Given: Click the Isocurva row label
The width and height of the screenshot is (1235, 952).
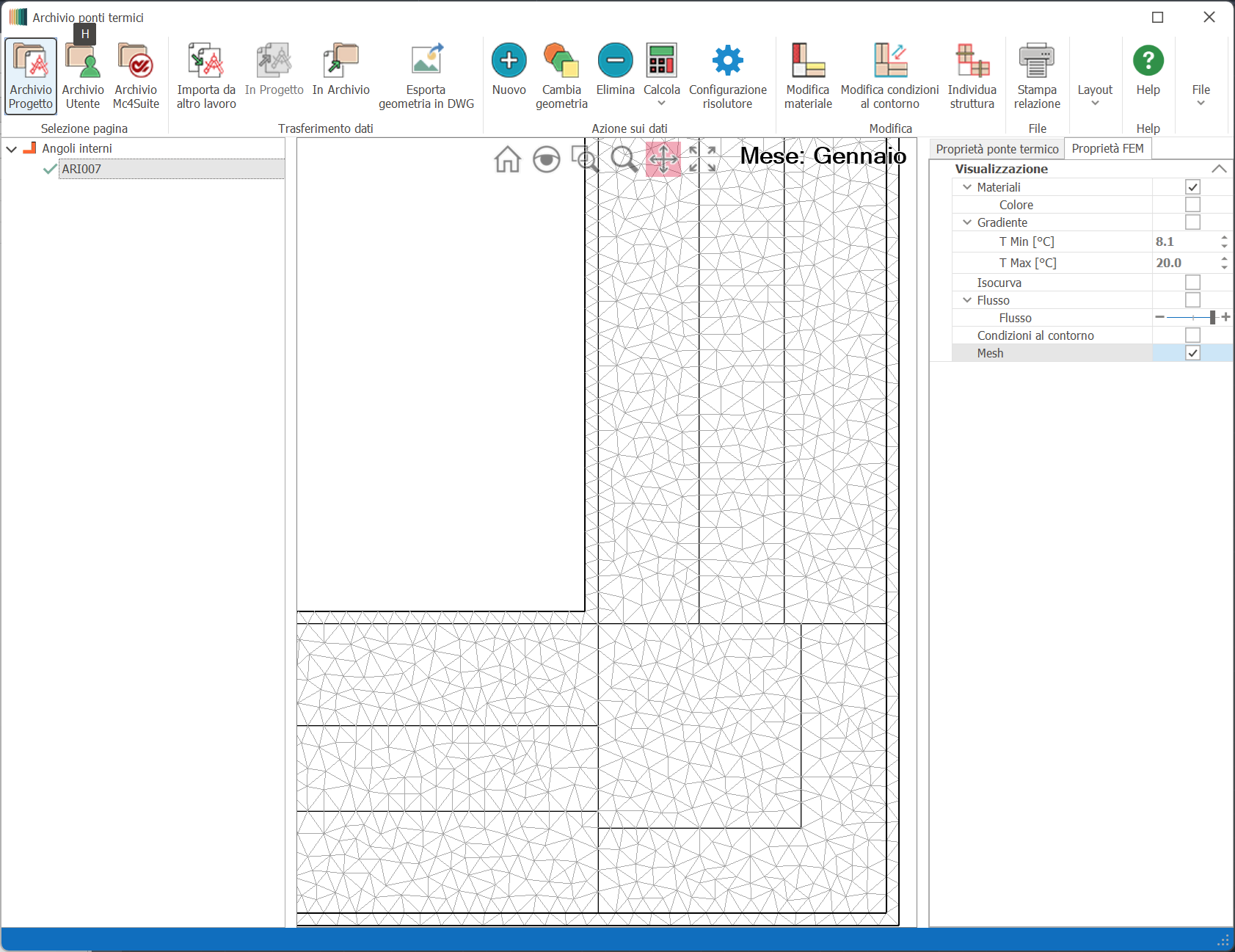Looking at the screenshot, I should pos(999,283).
